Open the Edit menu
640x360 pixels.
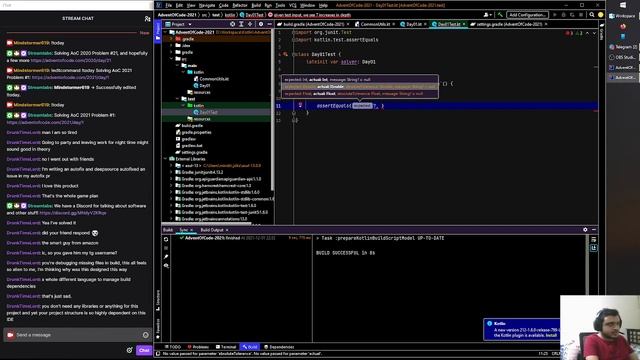[179, 5]
